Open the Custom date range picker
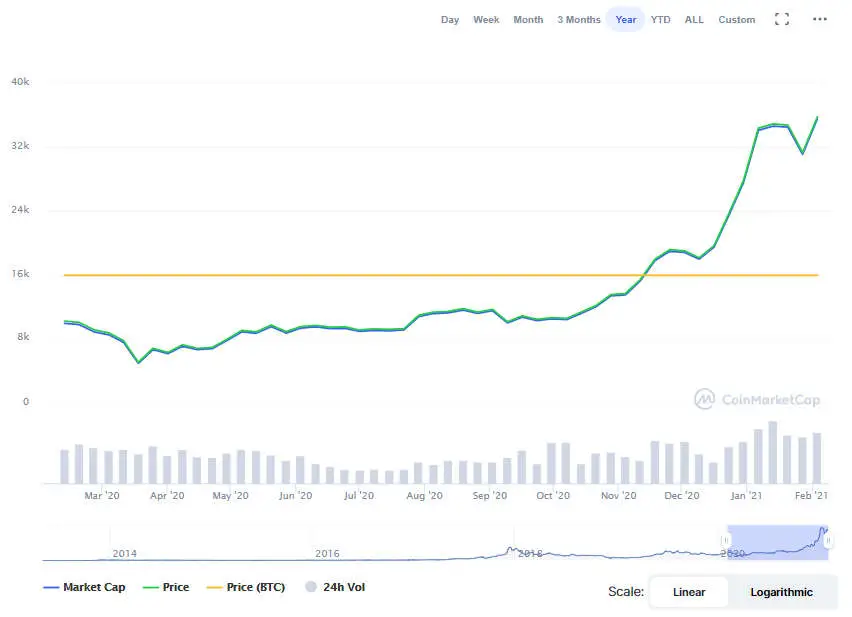 click(x=736, y=20)
